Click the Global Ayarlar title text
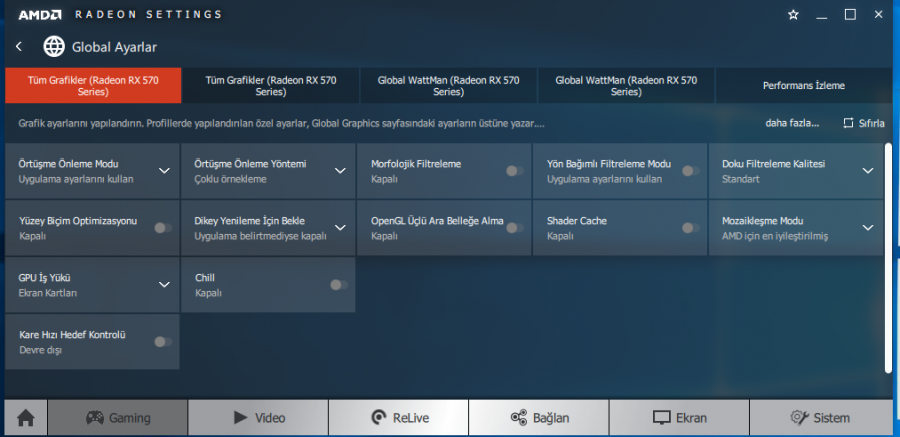This screenshot has height=437, width=900. tap(114, 47)
